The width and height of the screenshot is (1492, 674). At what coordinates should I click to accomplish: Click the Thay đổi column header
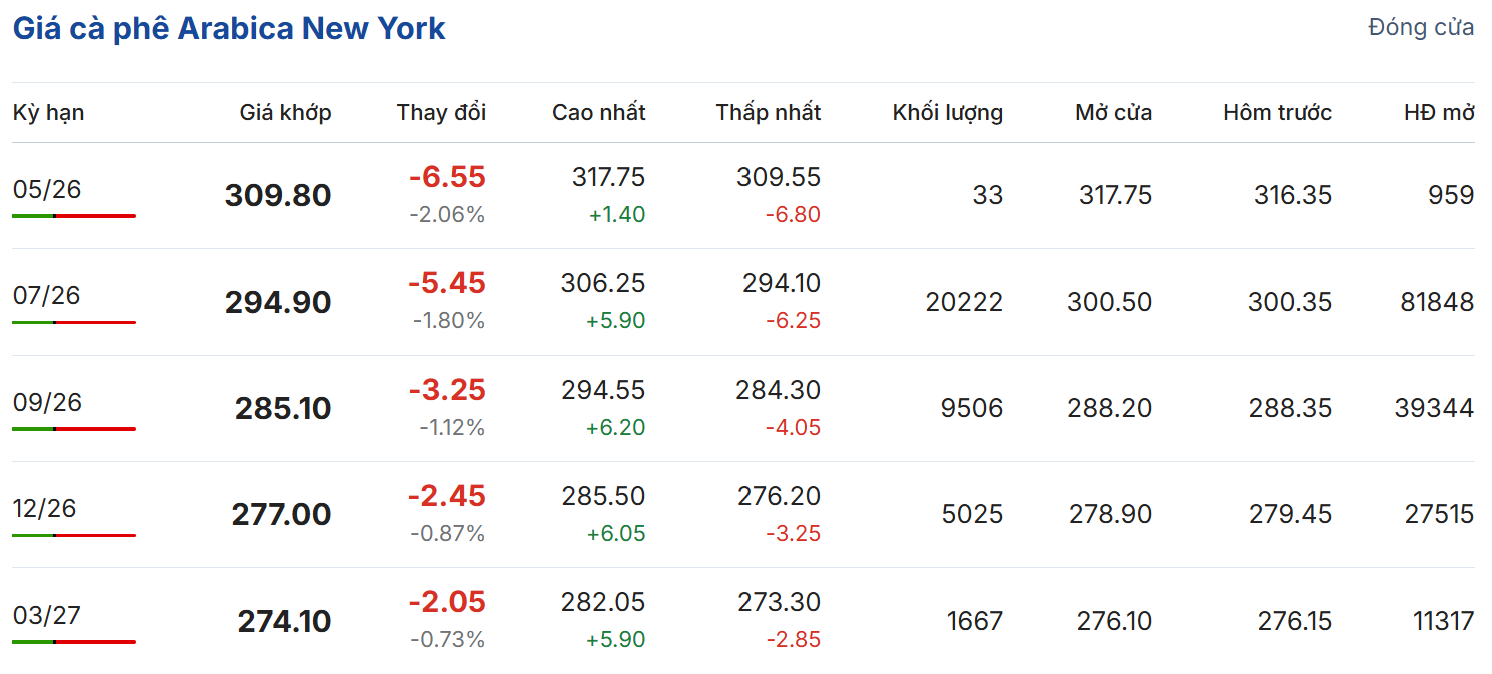[x=441, y=113]
